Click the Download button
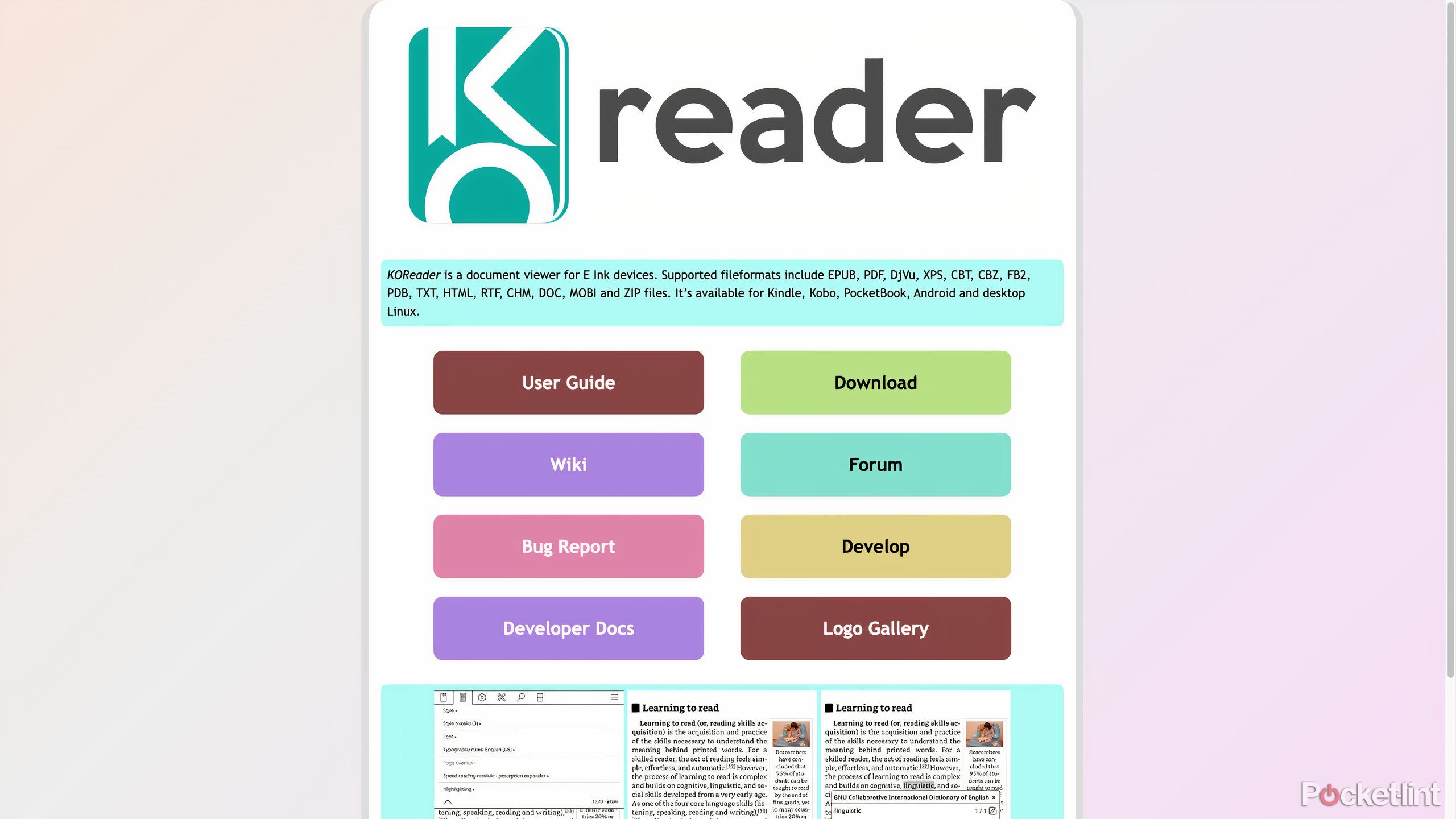Screen dimensions: 1456x819 [875, 382]
